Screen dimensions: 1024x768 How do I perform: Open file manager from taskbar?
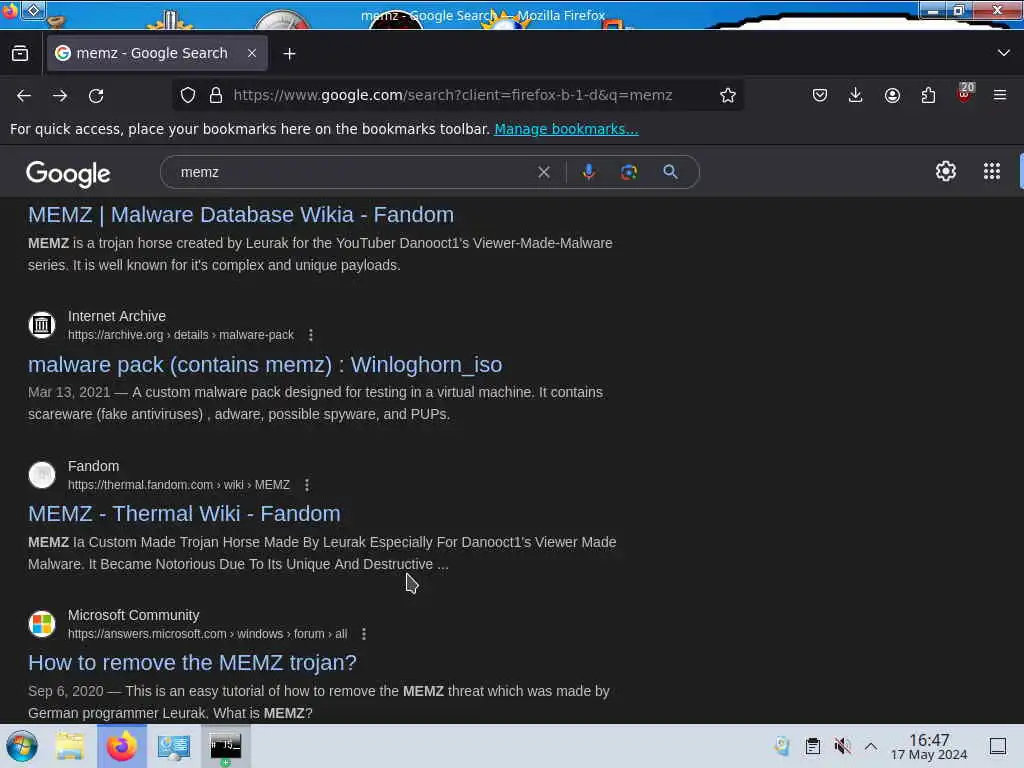[70, 746]
